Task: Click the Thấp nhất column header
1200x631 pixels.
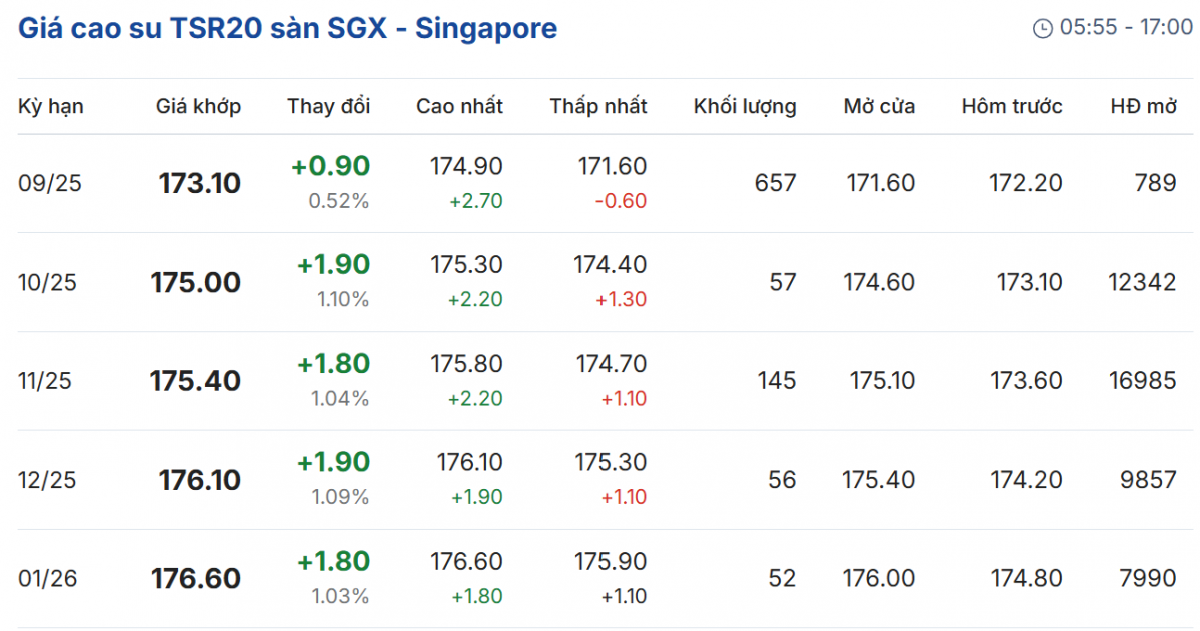Action: tap(598, 106)
